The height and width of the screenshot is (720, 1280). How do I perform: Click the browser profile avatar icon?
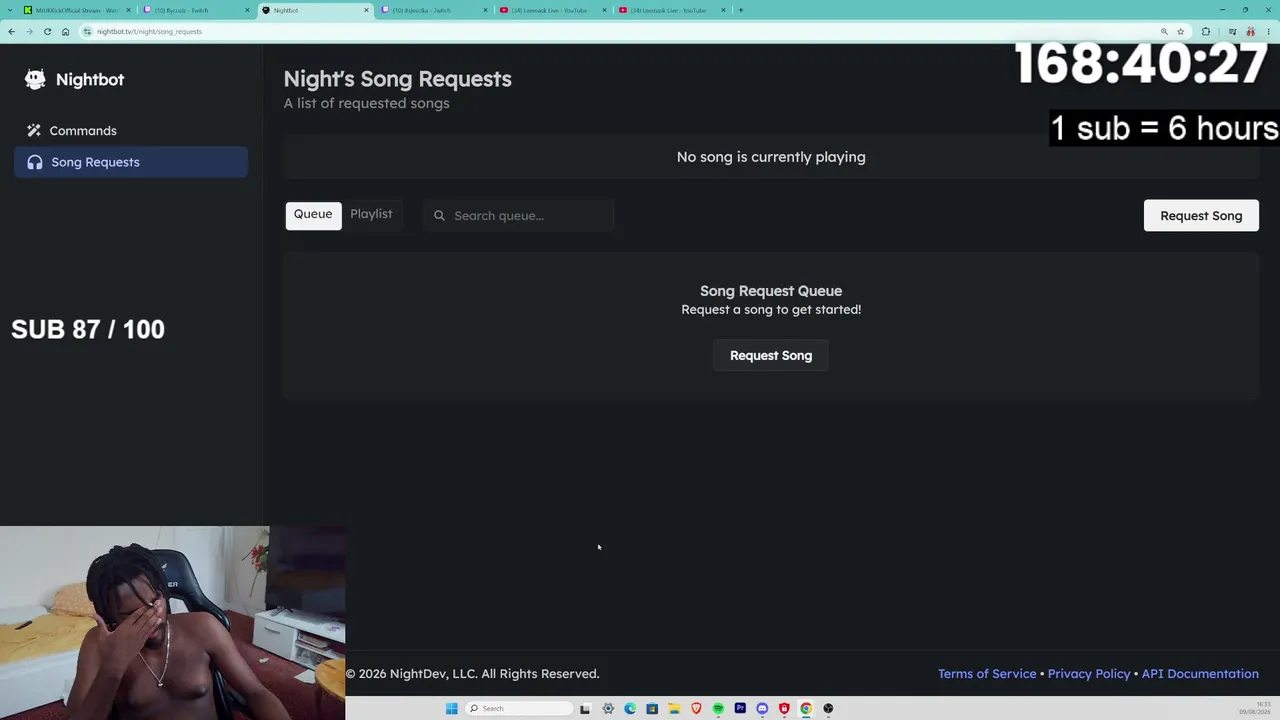click(1250, 31)
